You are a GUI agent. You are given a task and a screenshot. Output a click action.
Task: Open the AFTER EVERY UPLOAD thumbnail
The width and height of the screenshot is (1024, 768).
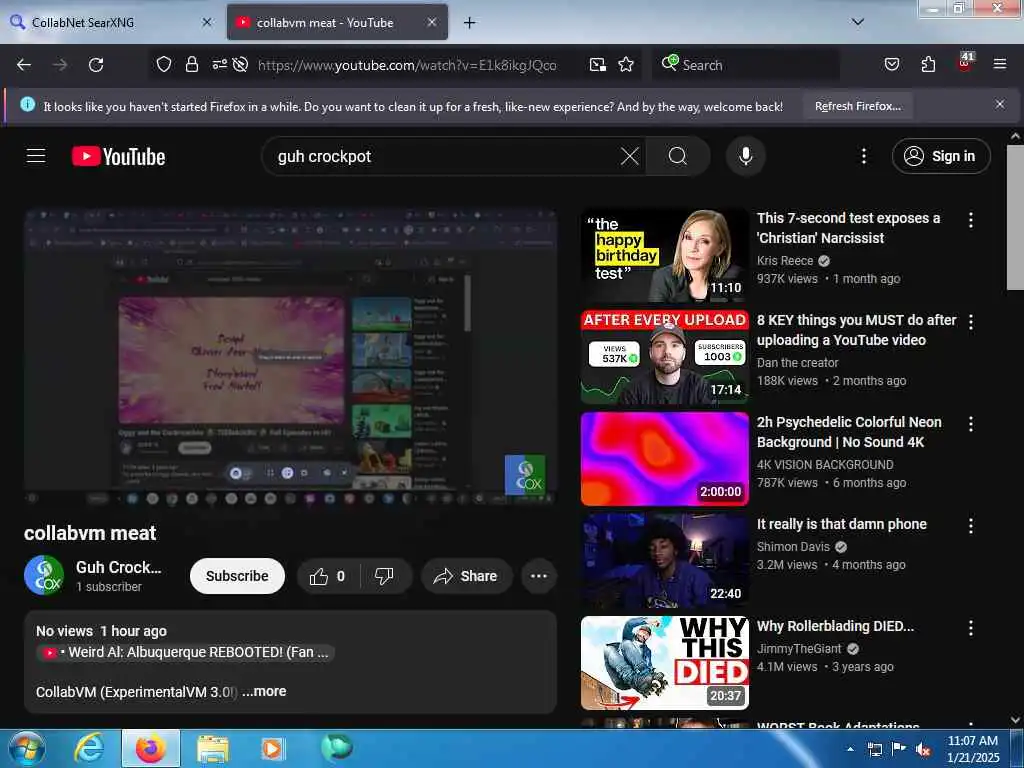point(665,357)
